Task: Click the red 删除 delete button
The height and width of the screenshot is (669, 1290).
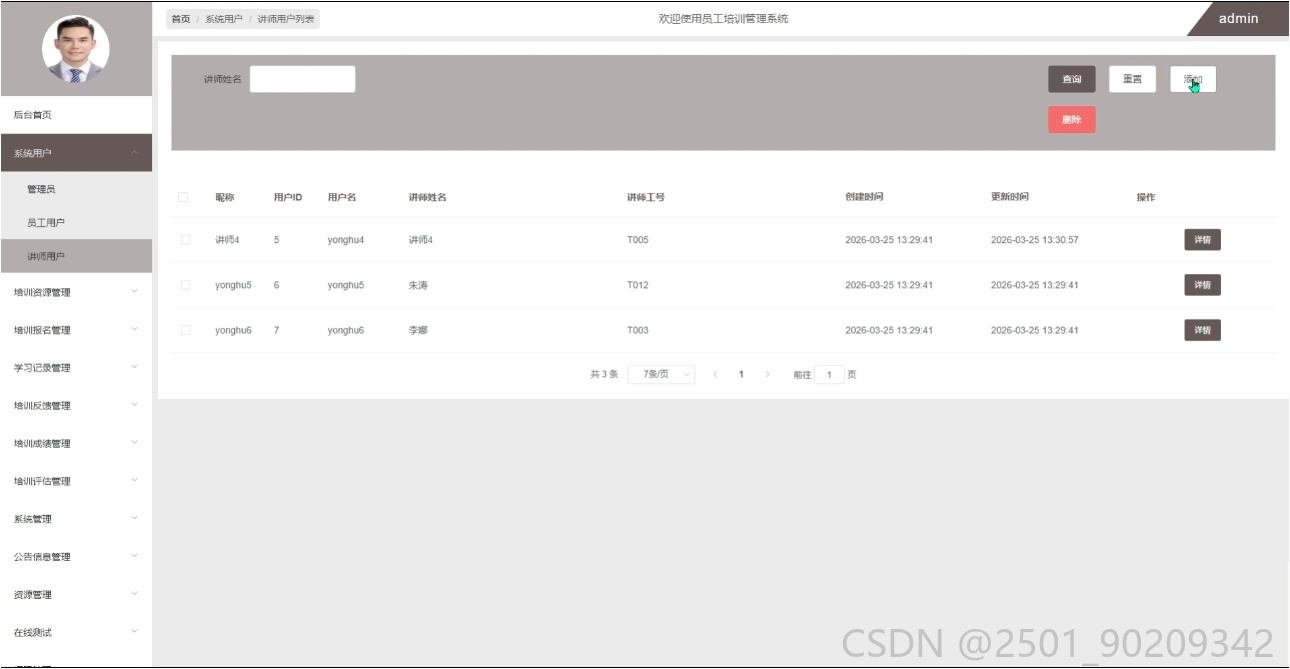Action: pyautogui.click(x=1071, y=119)
